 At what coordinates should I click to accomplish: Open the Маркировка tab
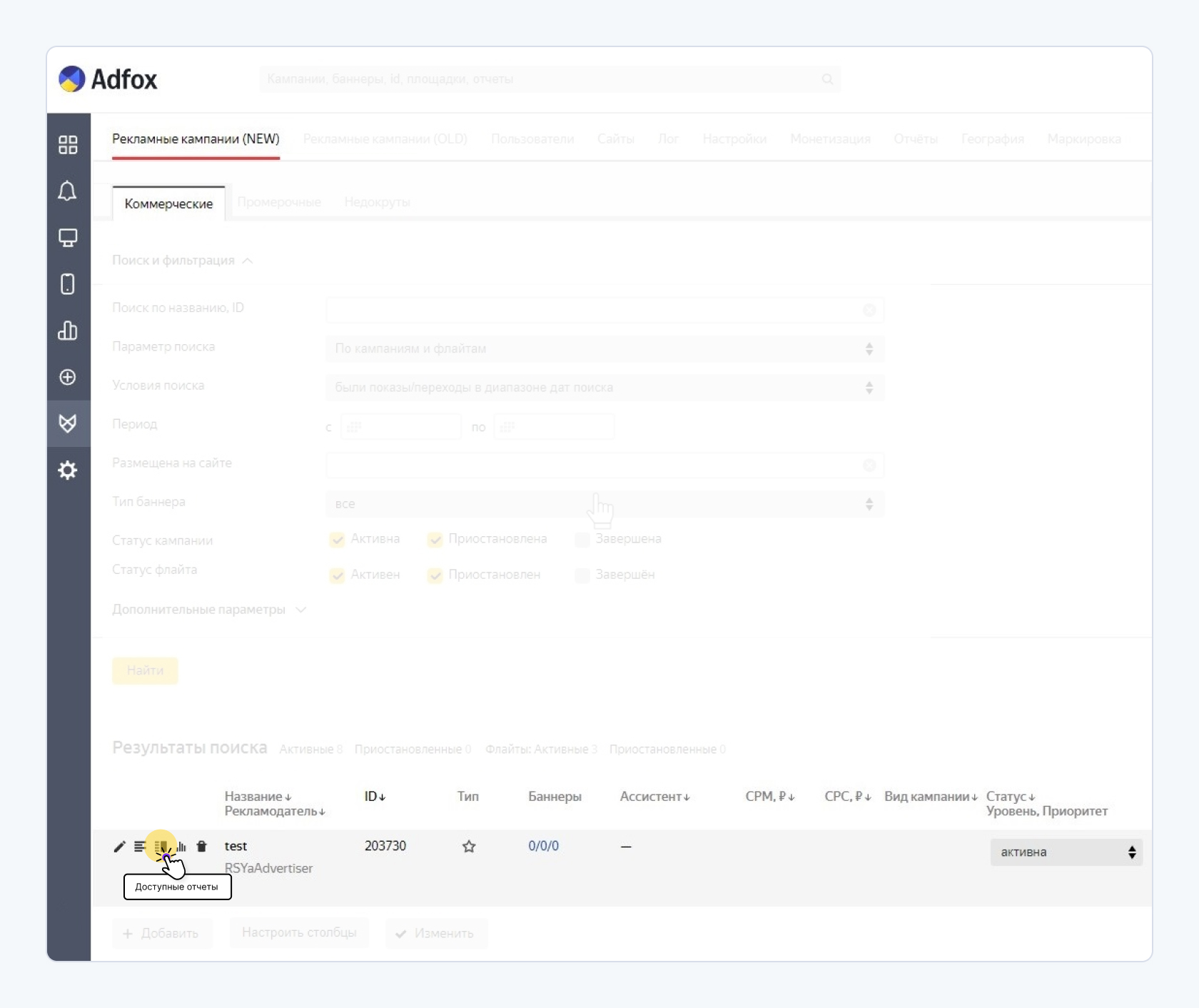pyautogui.click(x=1084, y=139)
